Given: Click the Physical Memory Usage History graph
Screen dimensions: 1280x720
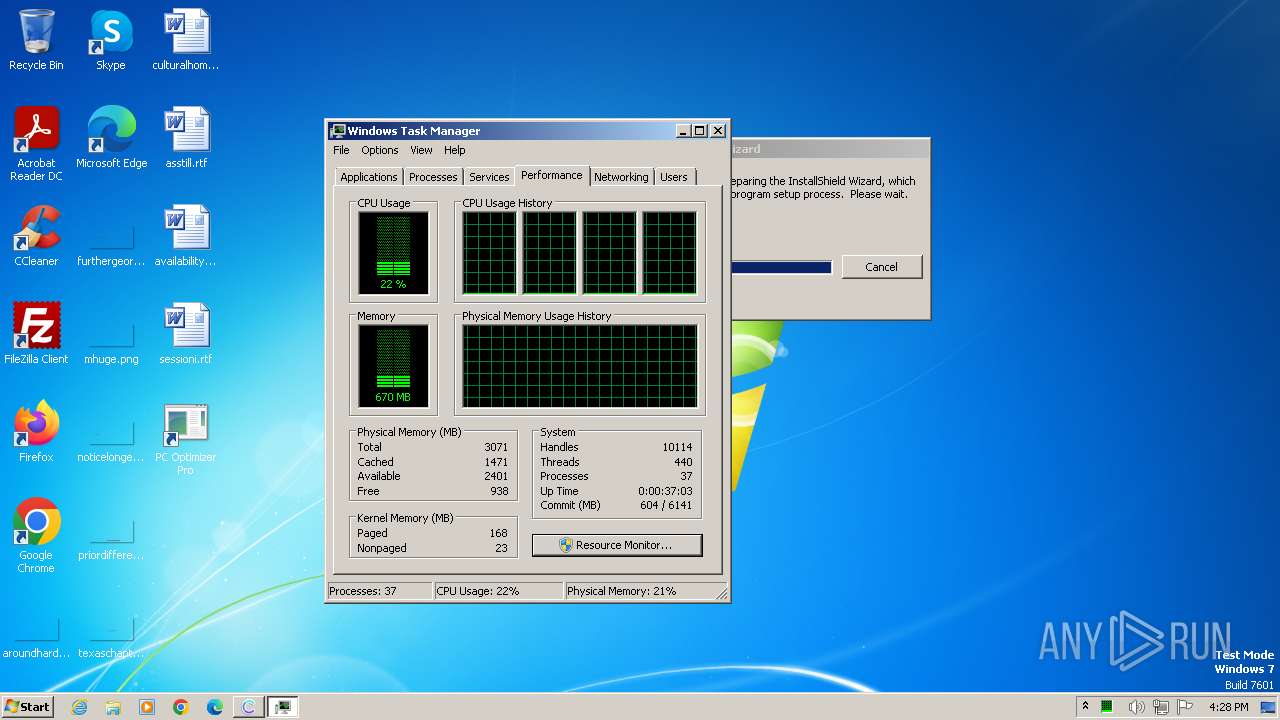Looking at the screenshot, I should (x=579, y=366).
